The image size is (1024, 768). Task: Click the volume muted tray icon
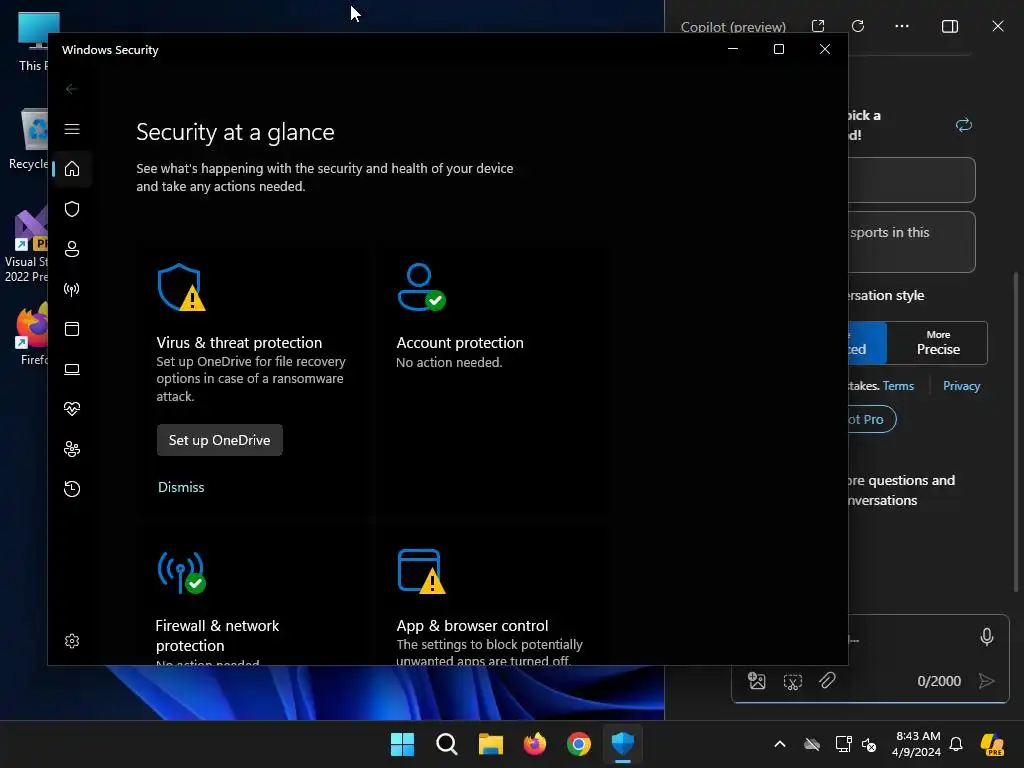(x=869, y=744)
